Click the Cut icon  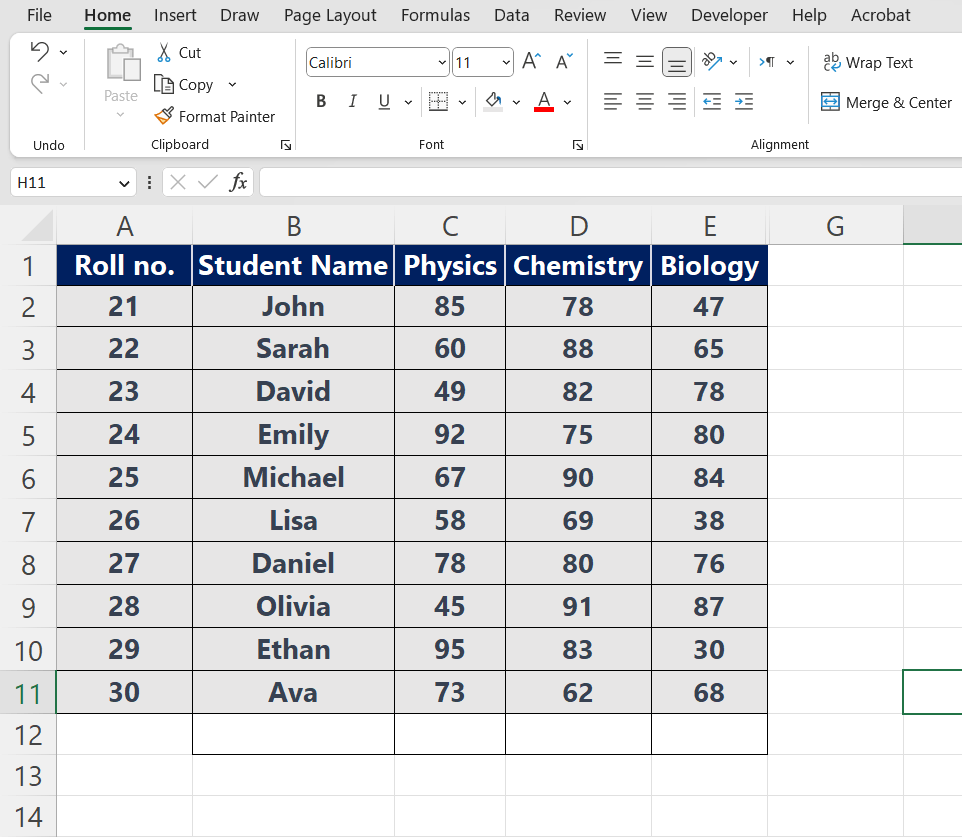163,51
